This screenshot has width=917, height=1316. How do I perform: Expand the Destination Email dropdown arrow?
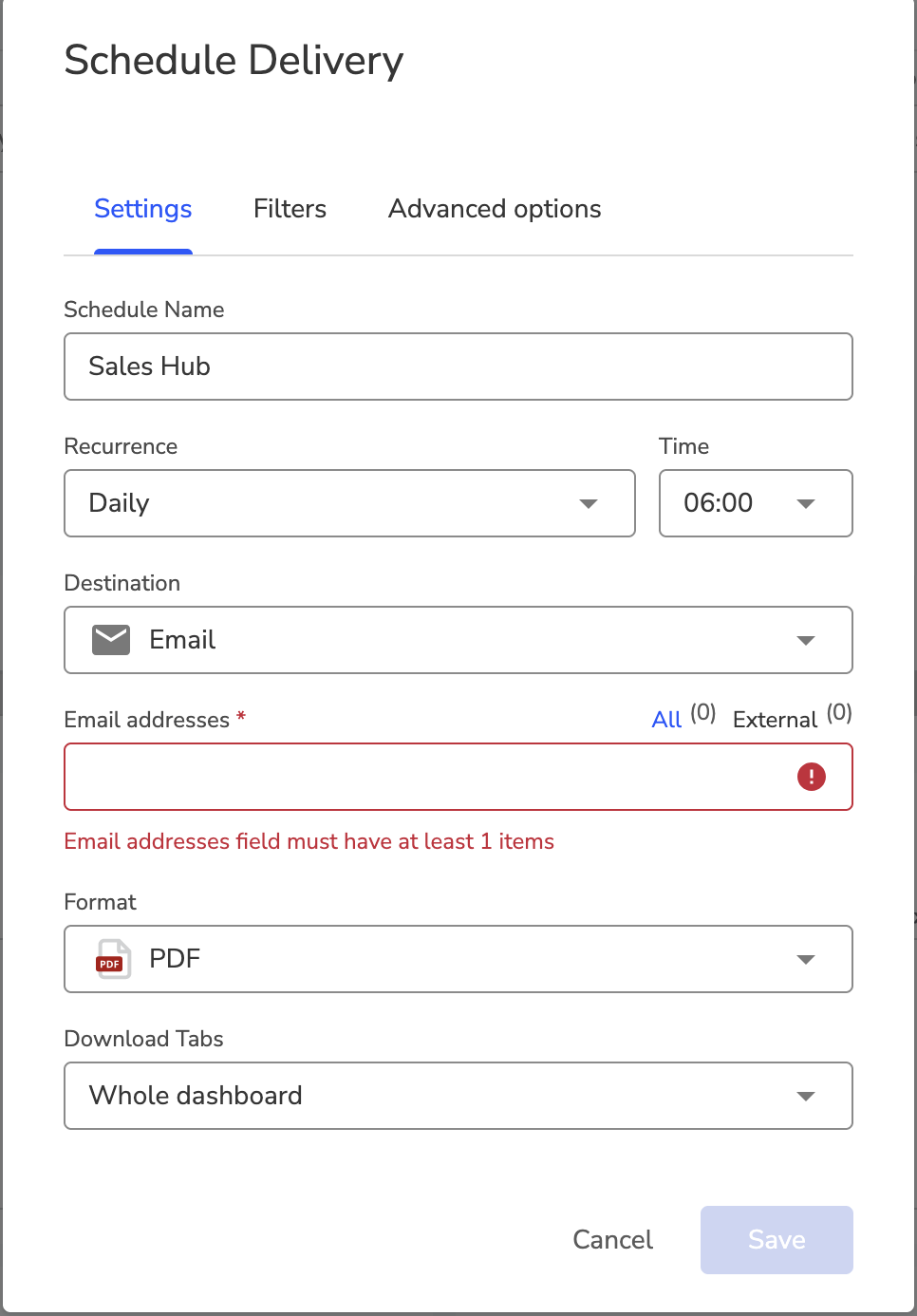806,640
